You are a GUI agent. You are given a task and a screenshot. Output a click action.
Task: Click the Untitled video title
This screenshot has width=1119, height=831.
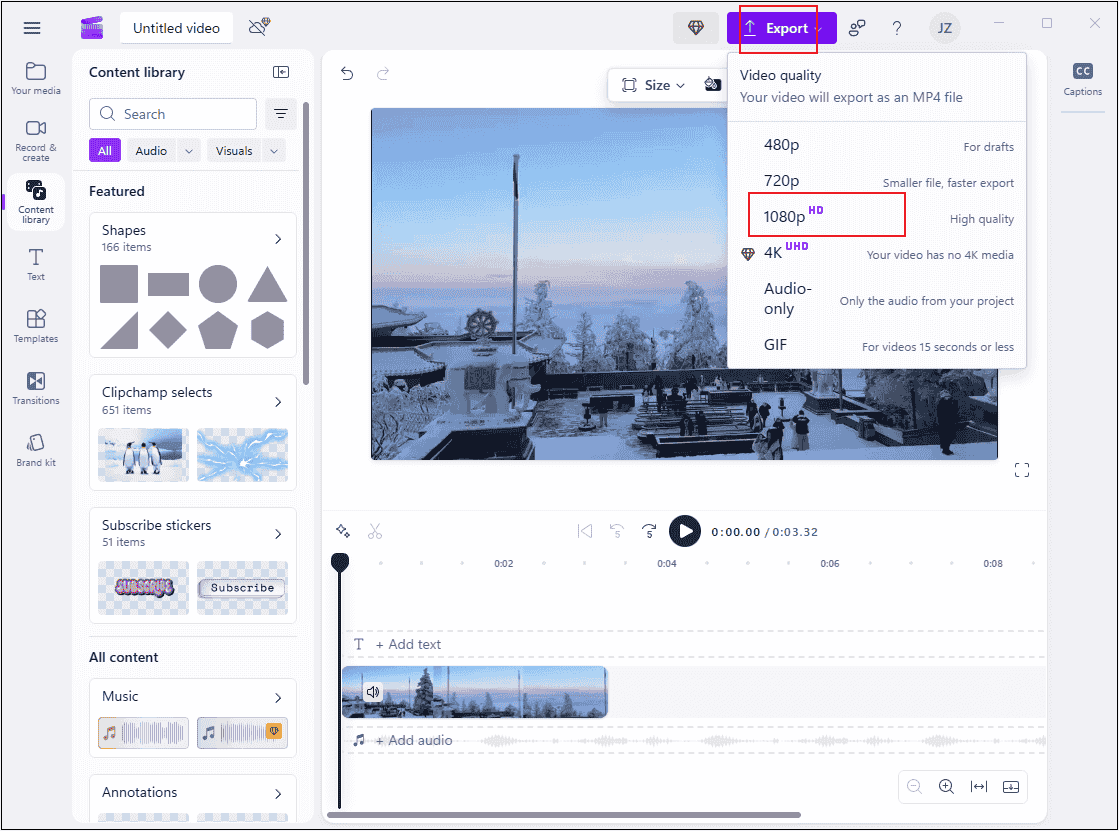(x=176, y=28)
